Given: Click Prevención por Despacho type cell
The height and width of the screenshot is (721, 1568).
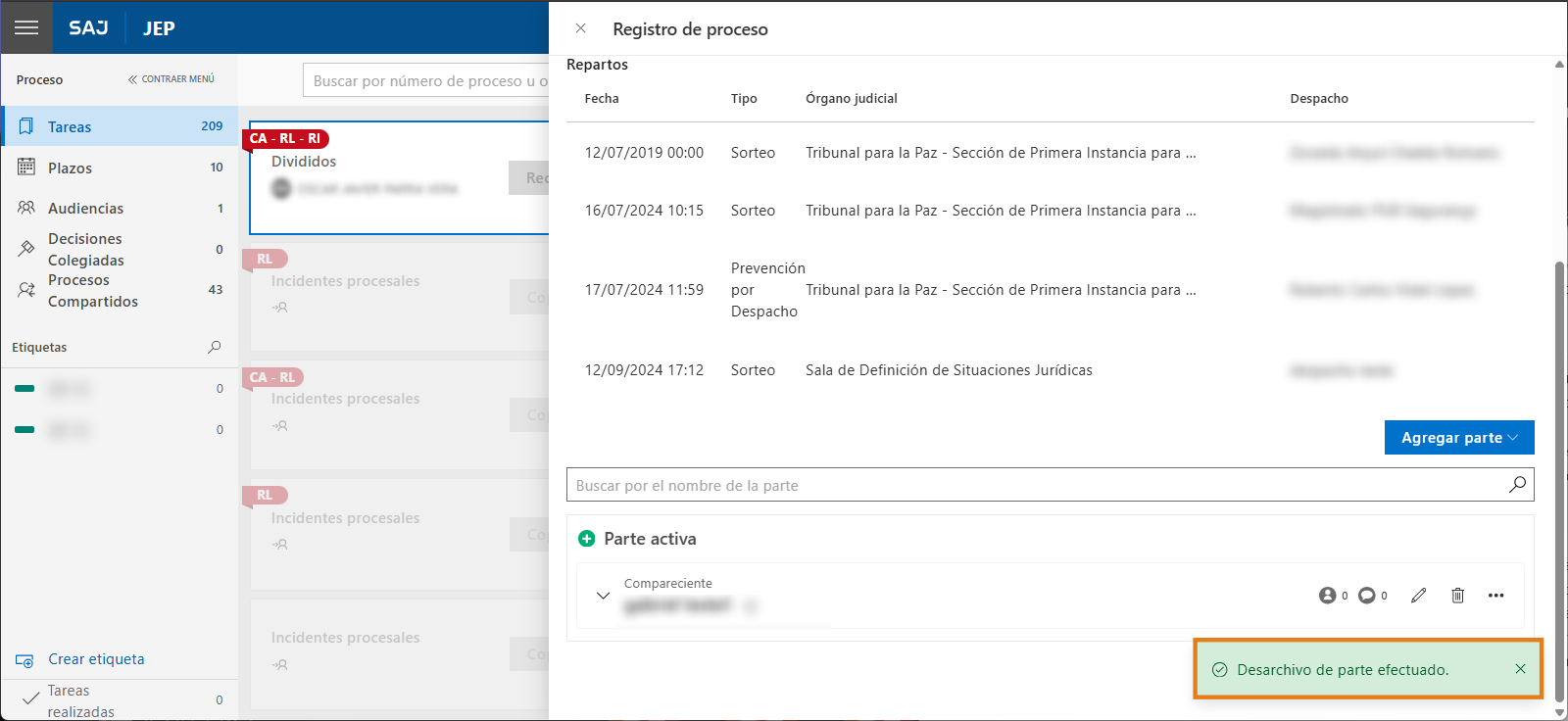Looking at the screenshot, I should point(767,290).
